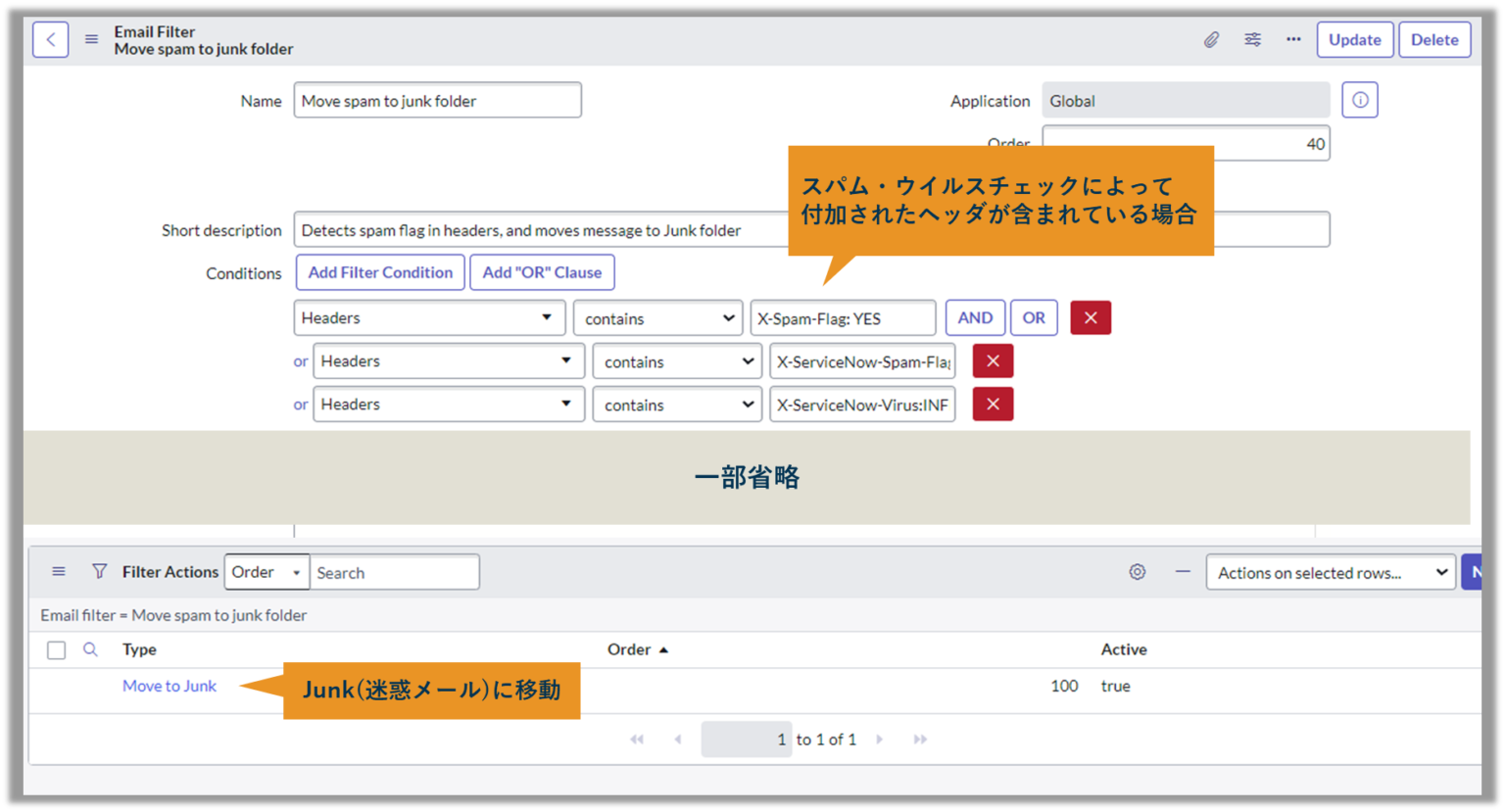Open the filter funnel icon in Filter Actions

(x=99, y=571)
